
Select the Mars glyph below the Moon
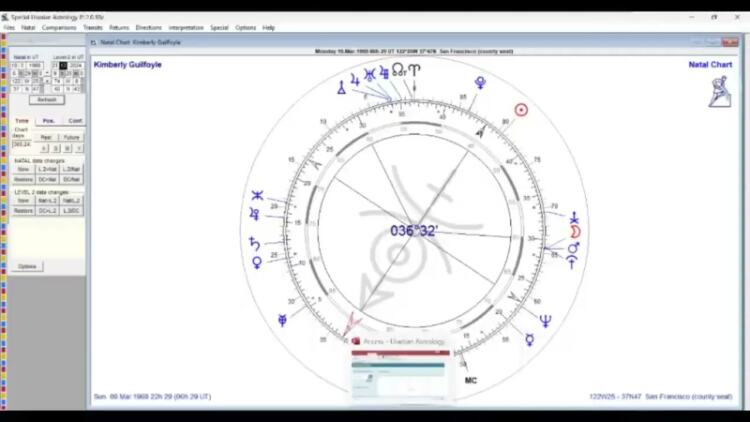(574, 248)
